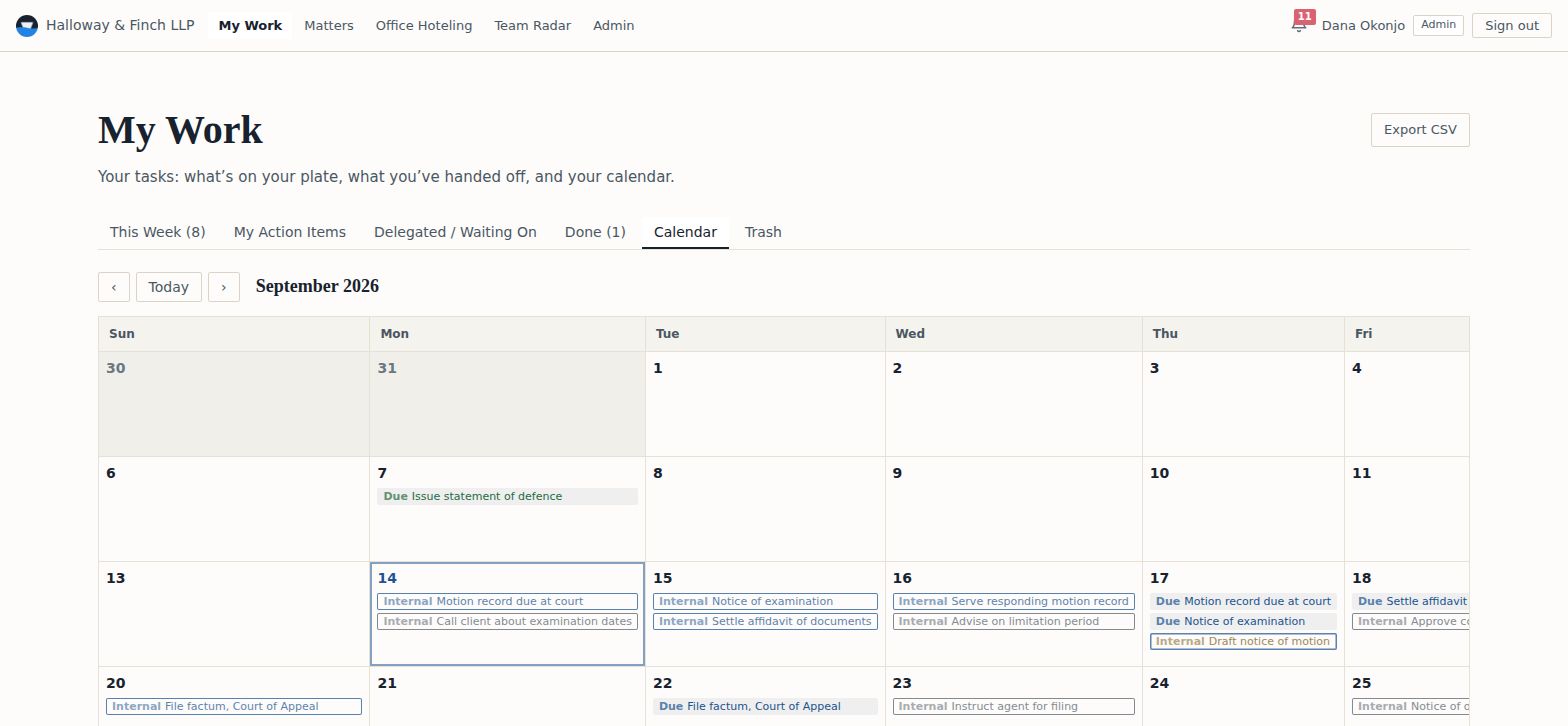Open internal 'Notice of' event on 25th
The image size is (1568, 726).
[x=1411, y=706]
